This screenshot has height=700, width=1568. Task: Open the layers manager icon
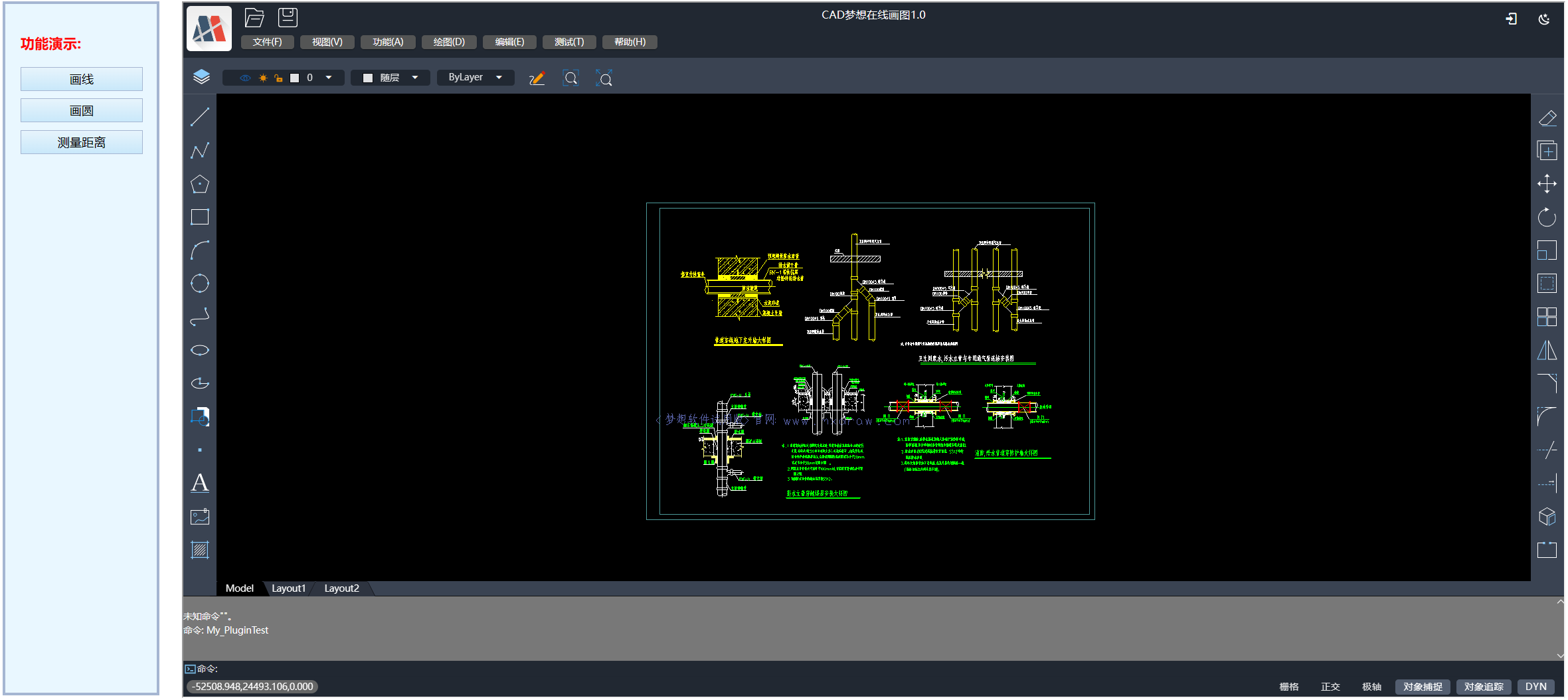(201, 77)
